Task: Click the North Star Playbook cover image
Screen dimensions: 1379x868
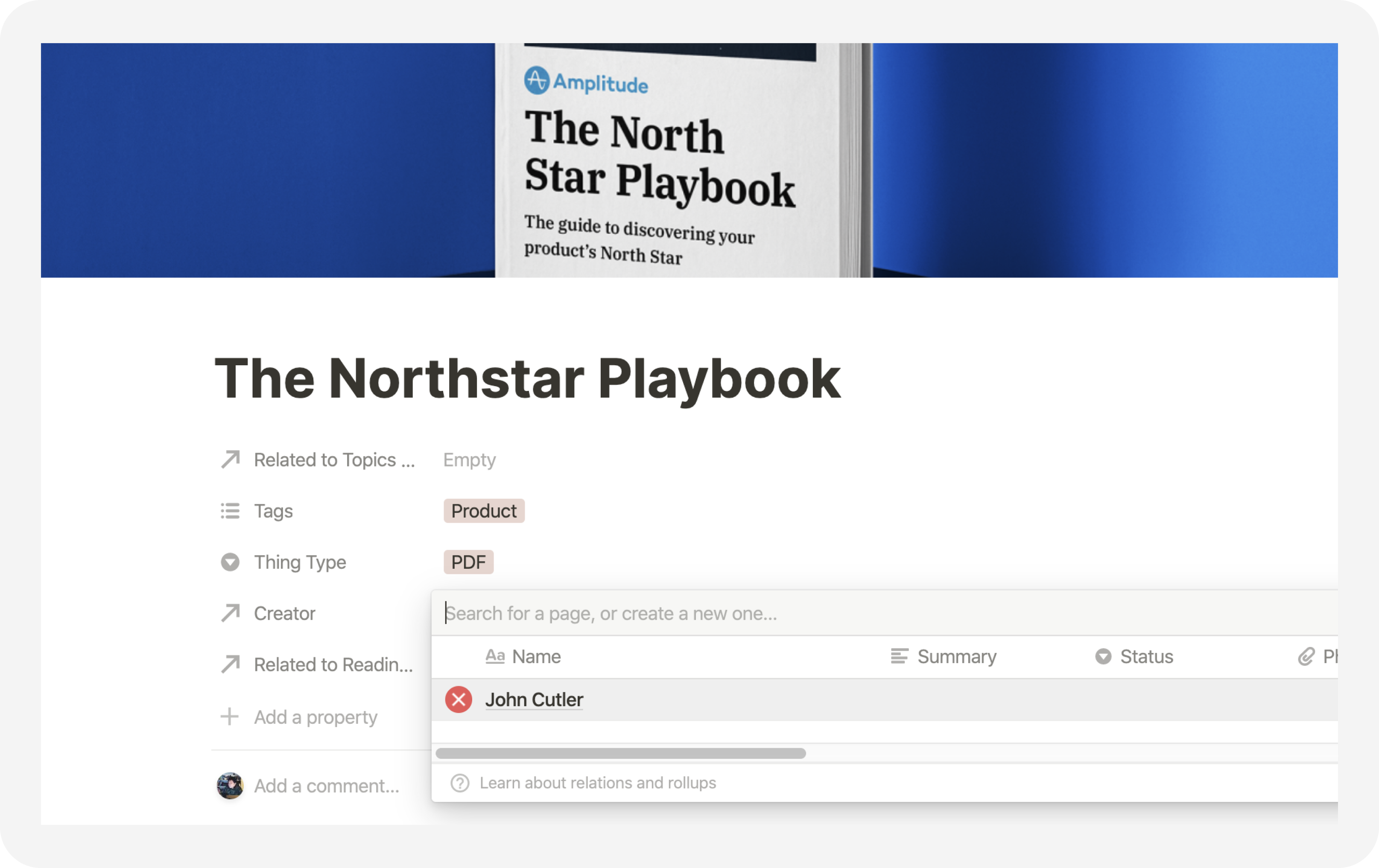Action: click(x=689, y=160)
